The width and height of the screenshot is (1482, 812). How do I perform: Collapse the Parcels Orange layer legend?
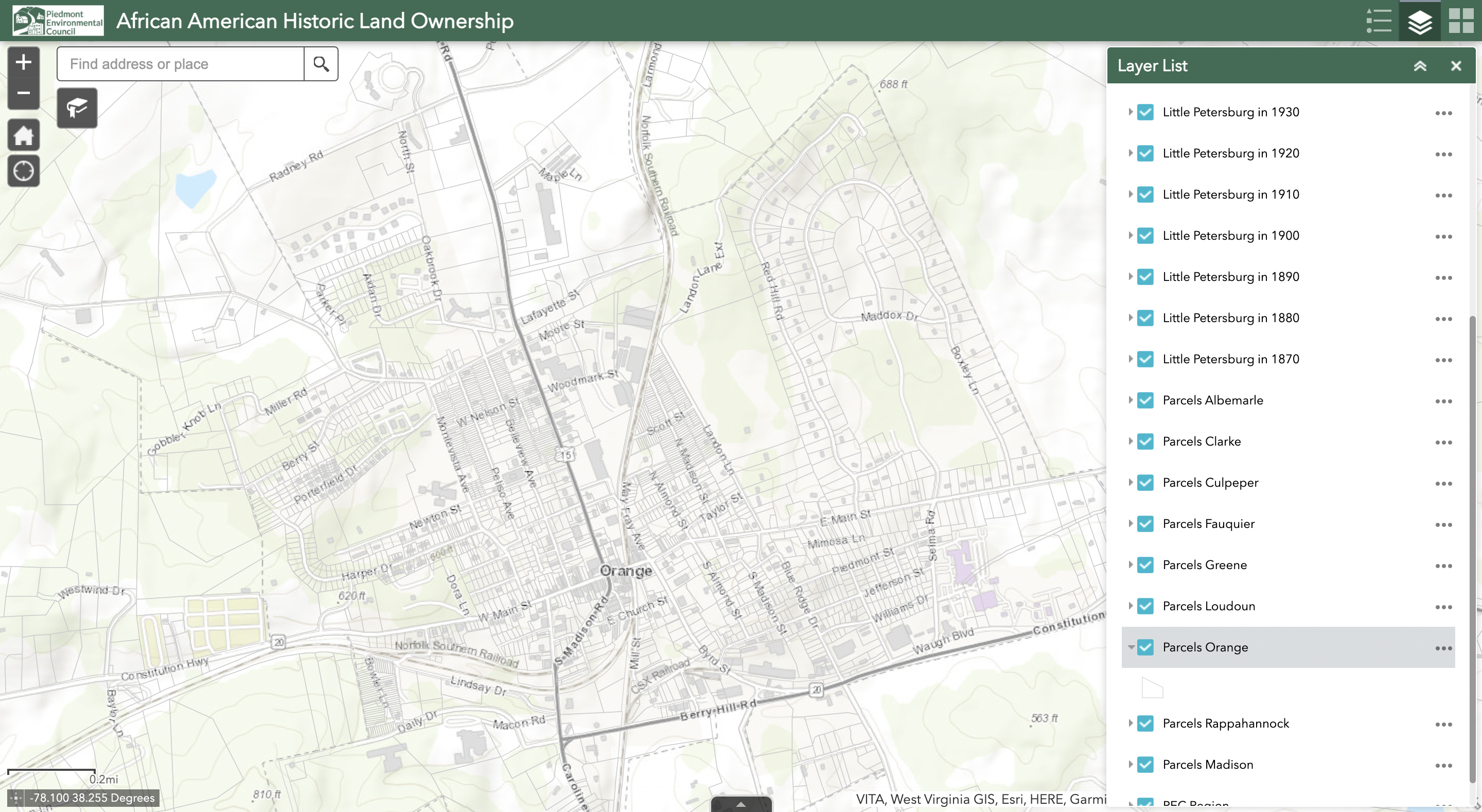click(1131, 647)
